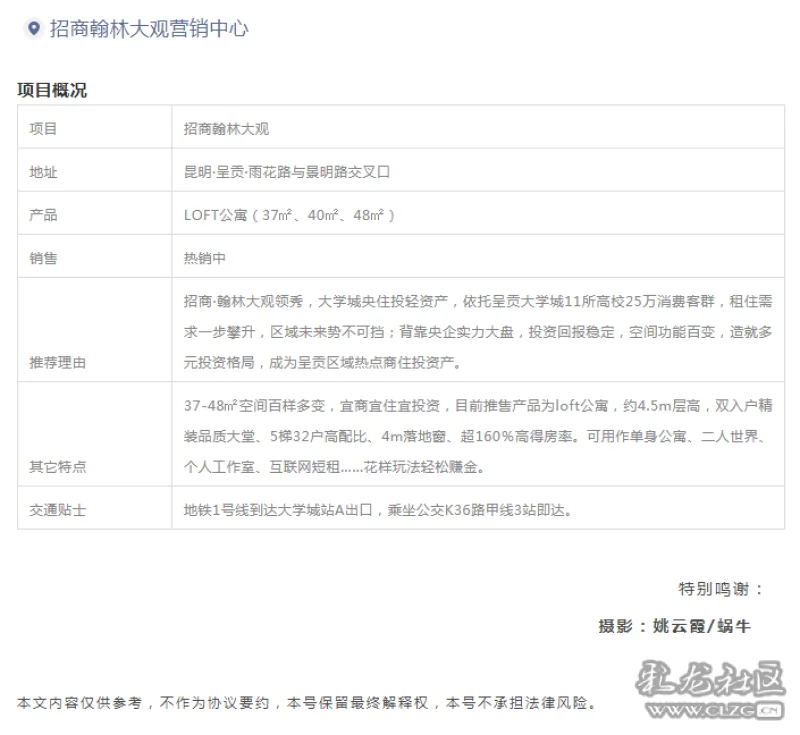The height and width of the screenshot is (735, 800).
Task: Click the 地址 label cell
Action: pos(94,170)
